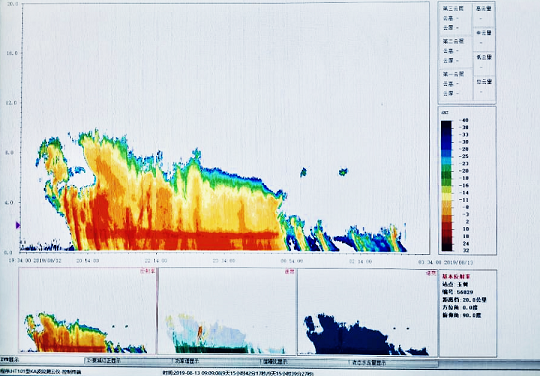Viewport: 540px width, 376px height.
Task: Click the 20:54:00 time label on X axis
Action: [87, 261]
